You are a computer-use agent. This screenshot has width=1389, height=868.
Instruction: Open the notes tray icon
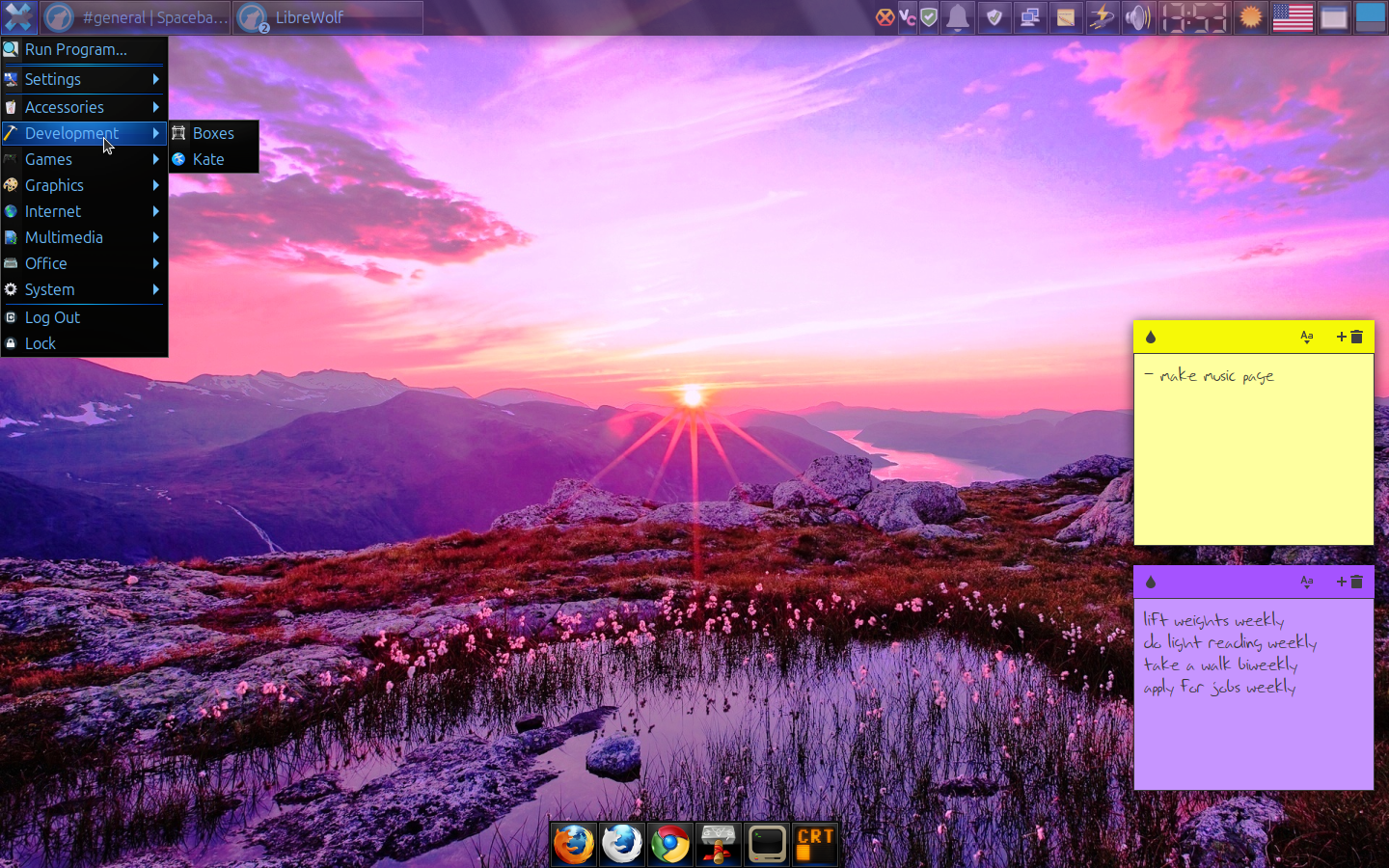coord(1066,17)
